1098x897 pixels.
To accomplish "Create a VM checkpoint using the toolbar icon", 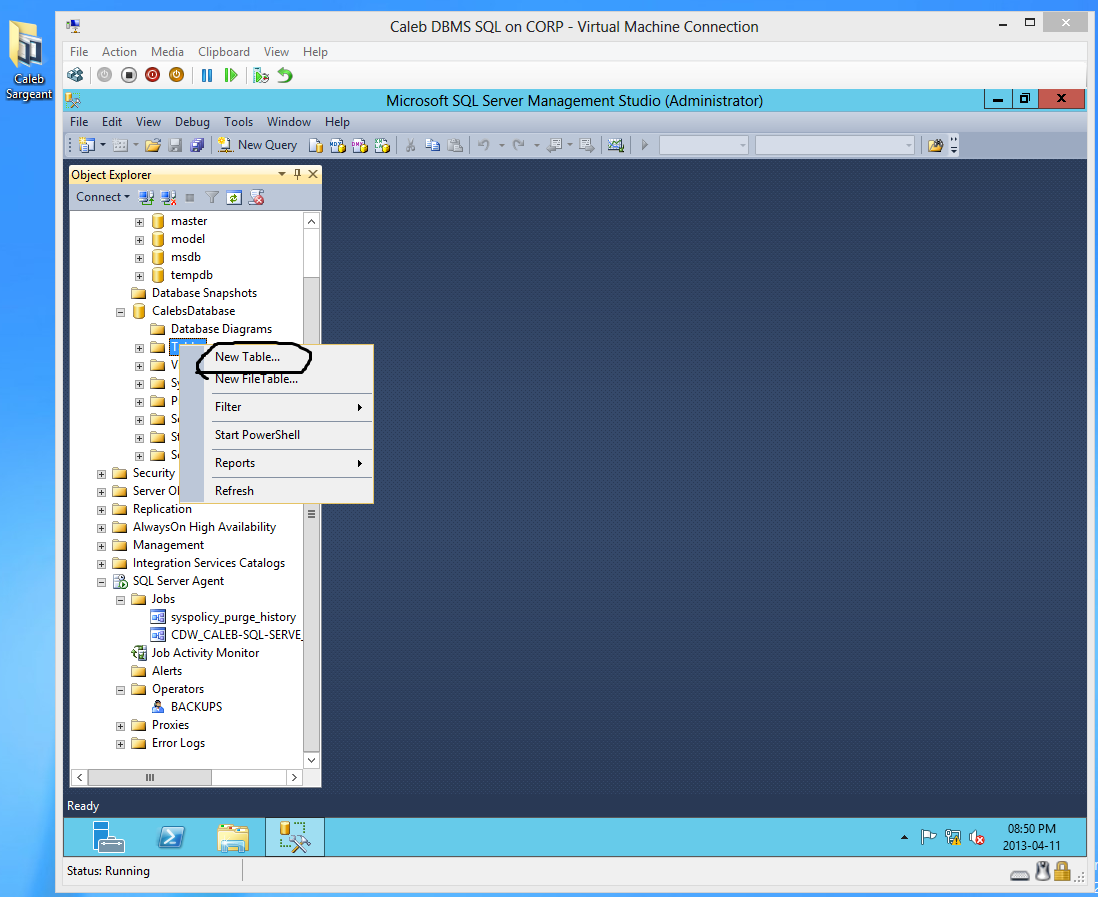I will tap(260, 75).
